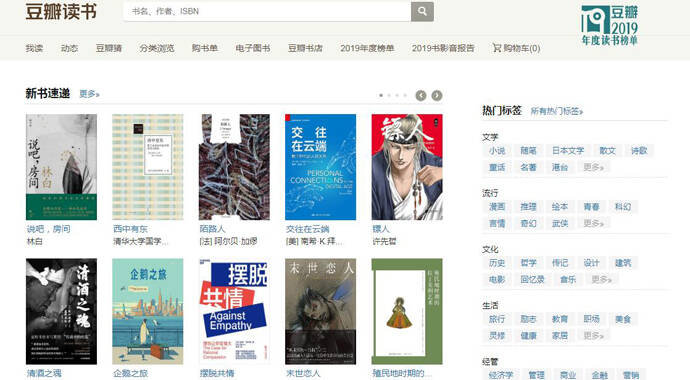Expand 更多» in the 流行 tag group
The width and height of the screenshot is (690, 380).
click(593, 223)
